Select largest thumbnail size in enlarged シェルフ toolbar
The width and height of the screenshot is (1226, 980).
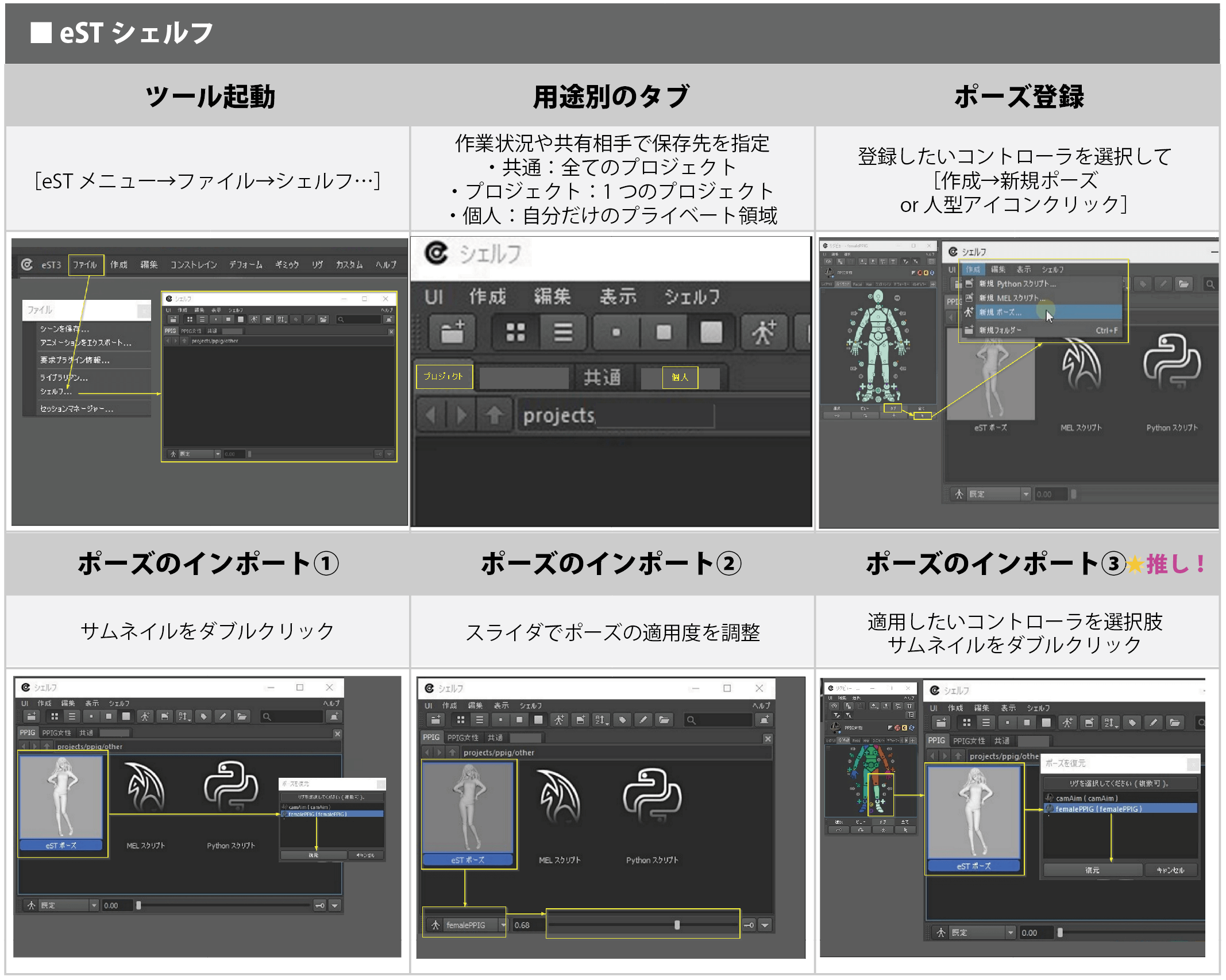point(711,332)
